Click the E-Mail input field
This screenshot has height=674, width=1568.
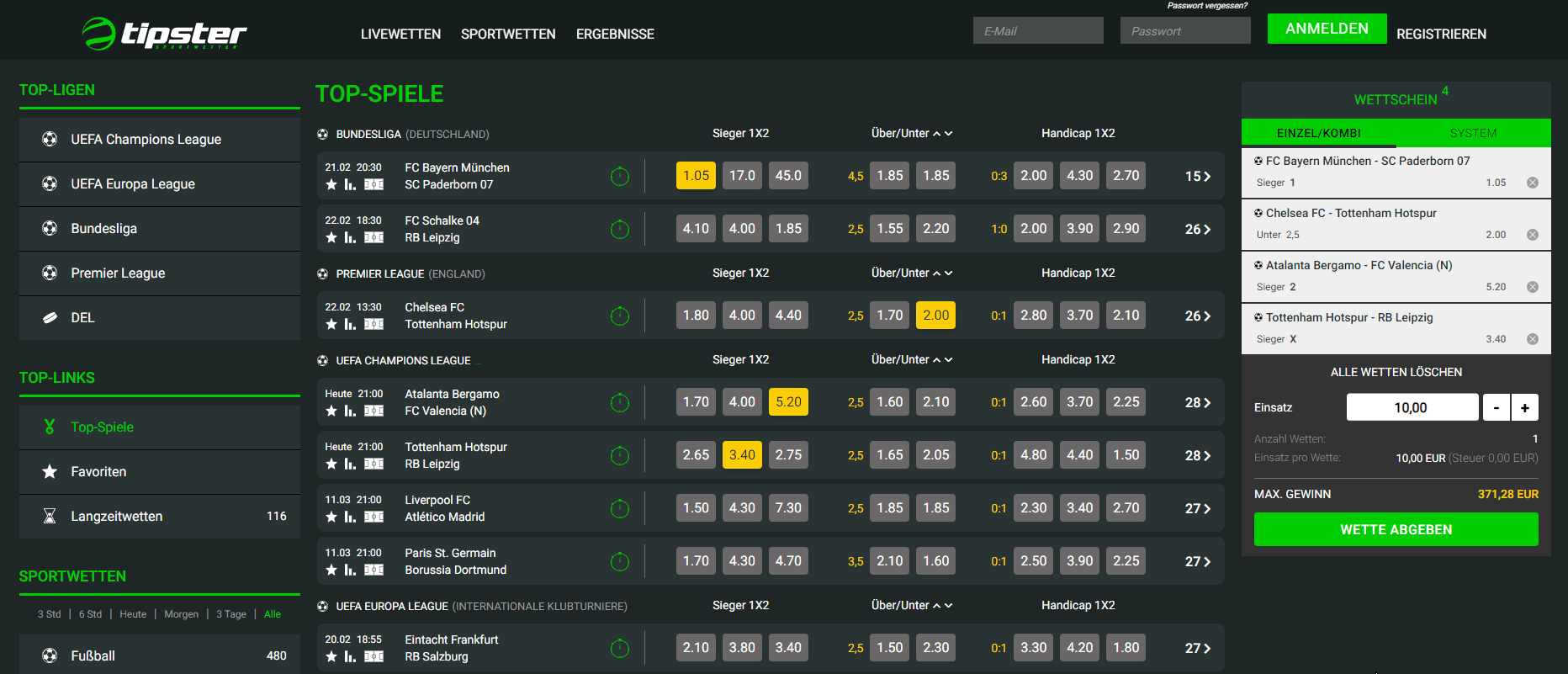pyautogui.click(x=1038, y=30)
